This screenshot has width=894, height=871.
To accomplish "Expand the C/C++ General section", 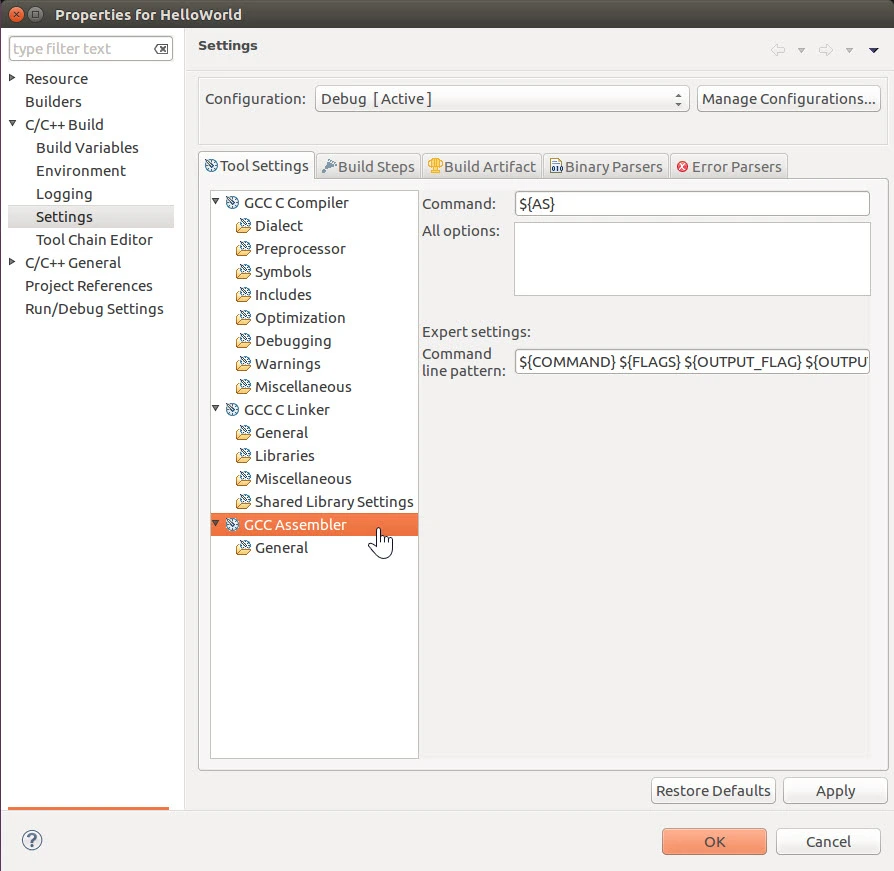I will click(x=12, y=263).
